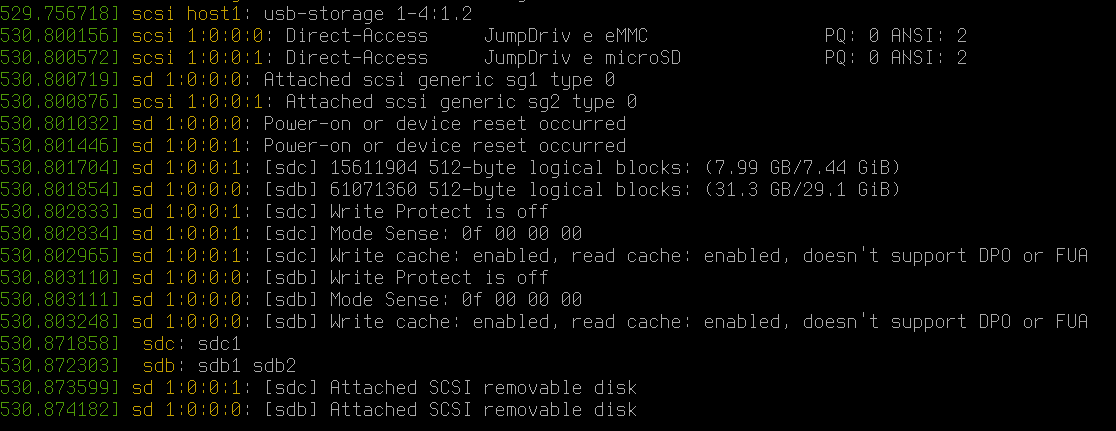1116x431 pixels.
Task: Click '[sdc] Write Protect is off' message
Action: pyautogui.click(x=406, y=212)
